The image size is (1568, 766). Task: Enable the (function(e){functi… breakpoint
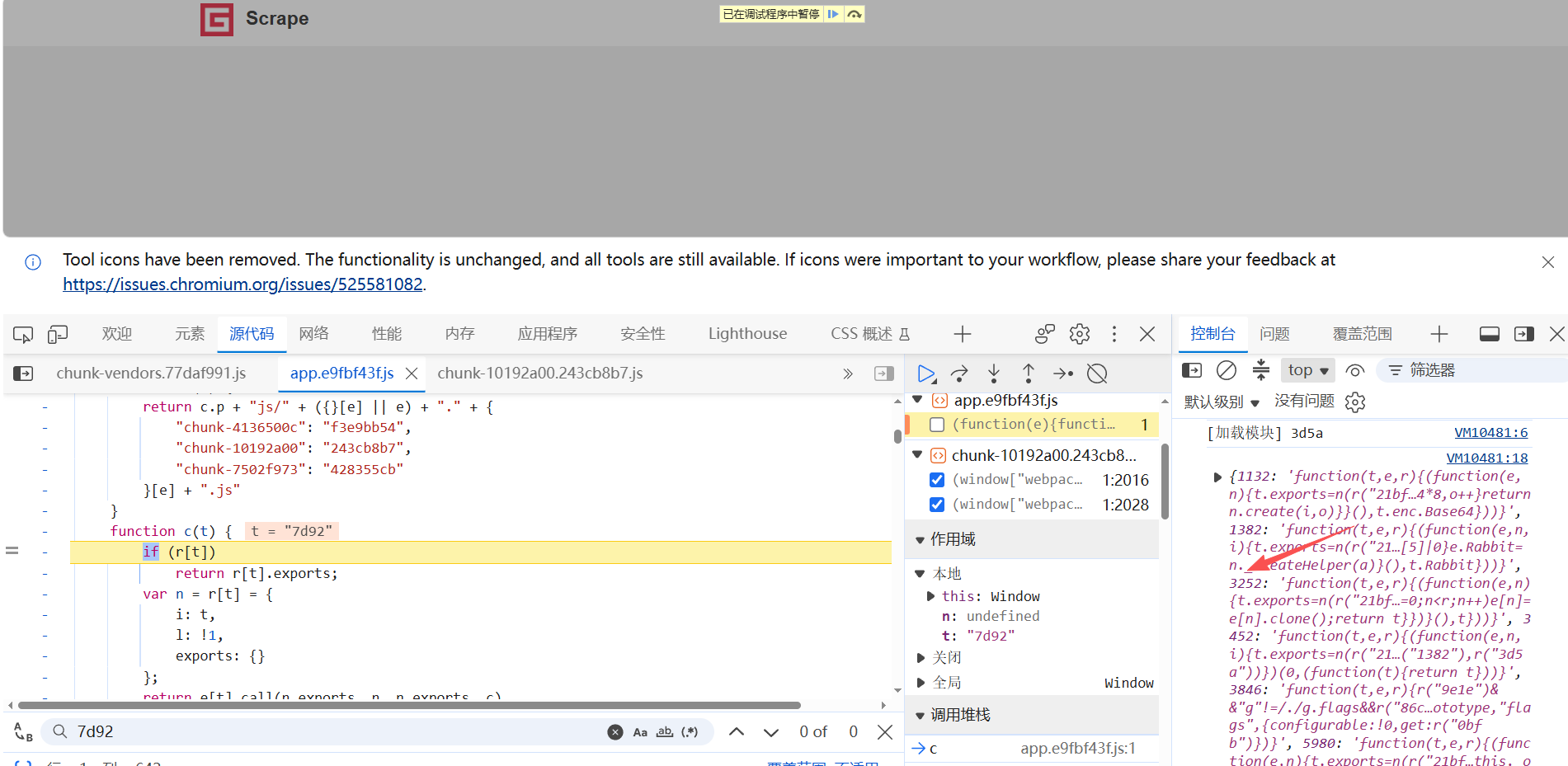[x=937, y=425]
